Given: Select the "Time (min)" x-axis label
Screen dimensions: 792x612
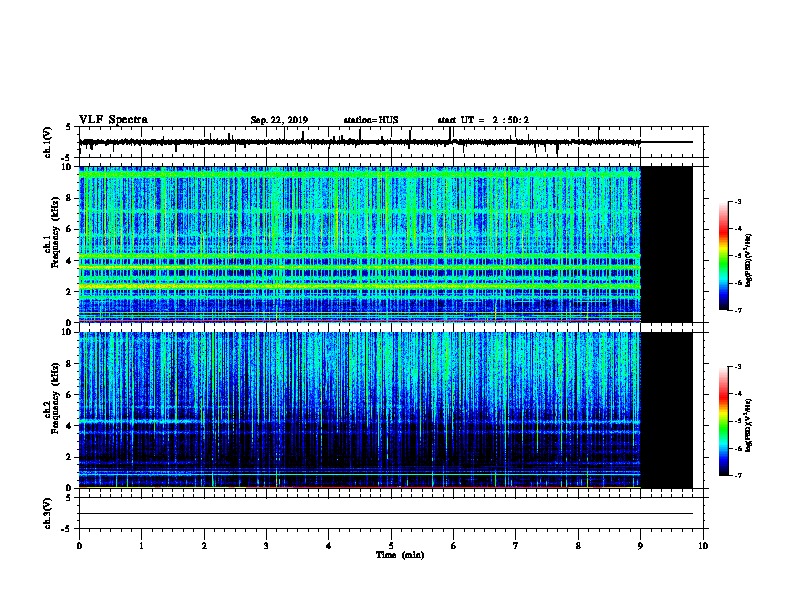Looking at the screenshot, I should click(x=400, y=555).
